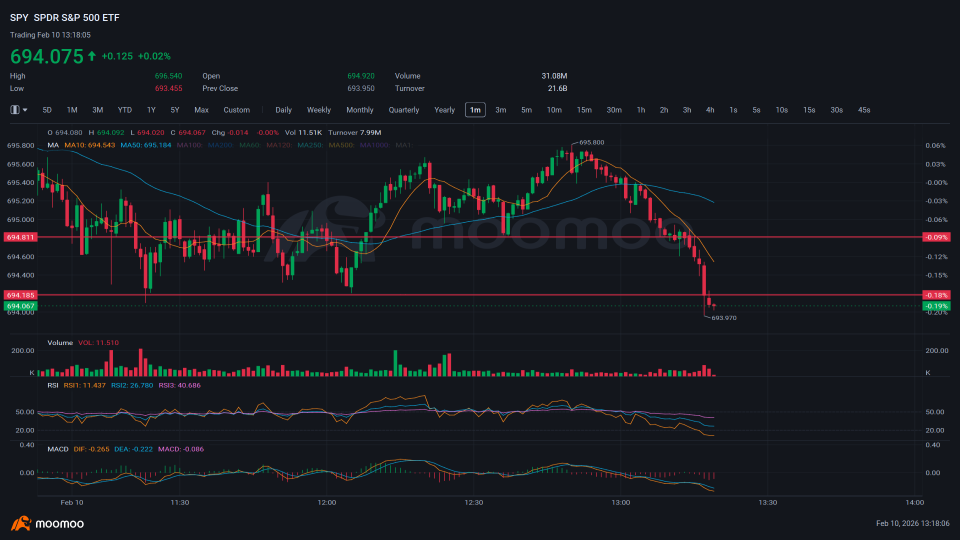The height and width of the screenshot is (540, 960).
Task: Switch to Daily candles
Action: click(283, 110)
